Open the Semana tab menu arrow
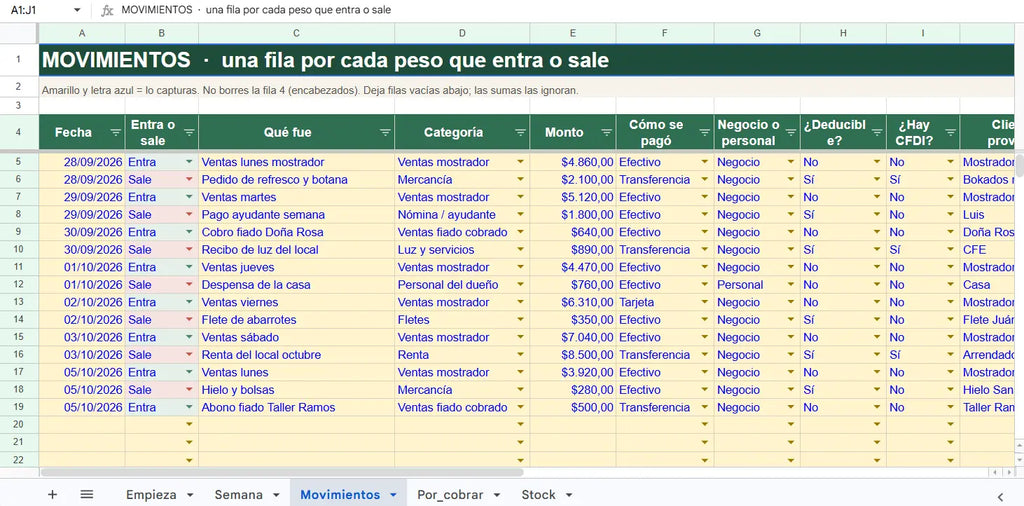This screenshot has width=1024, height=506. click(x=276, y=495)
